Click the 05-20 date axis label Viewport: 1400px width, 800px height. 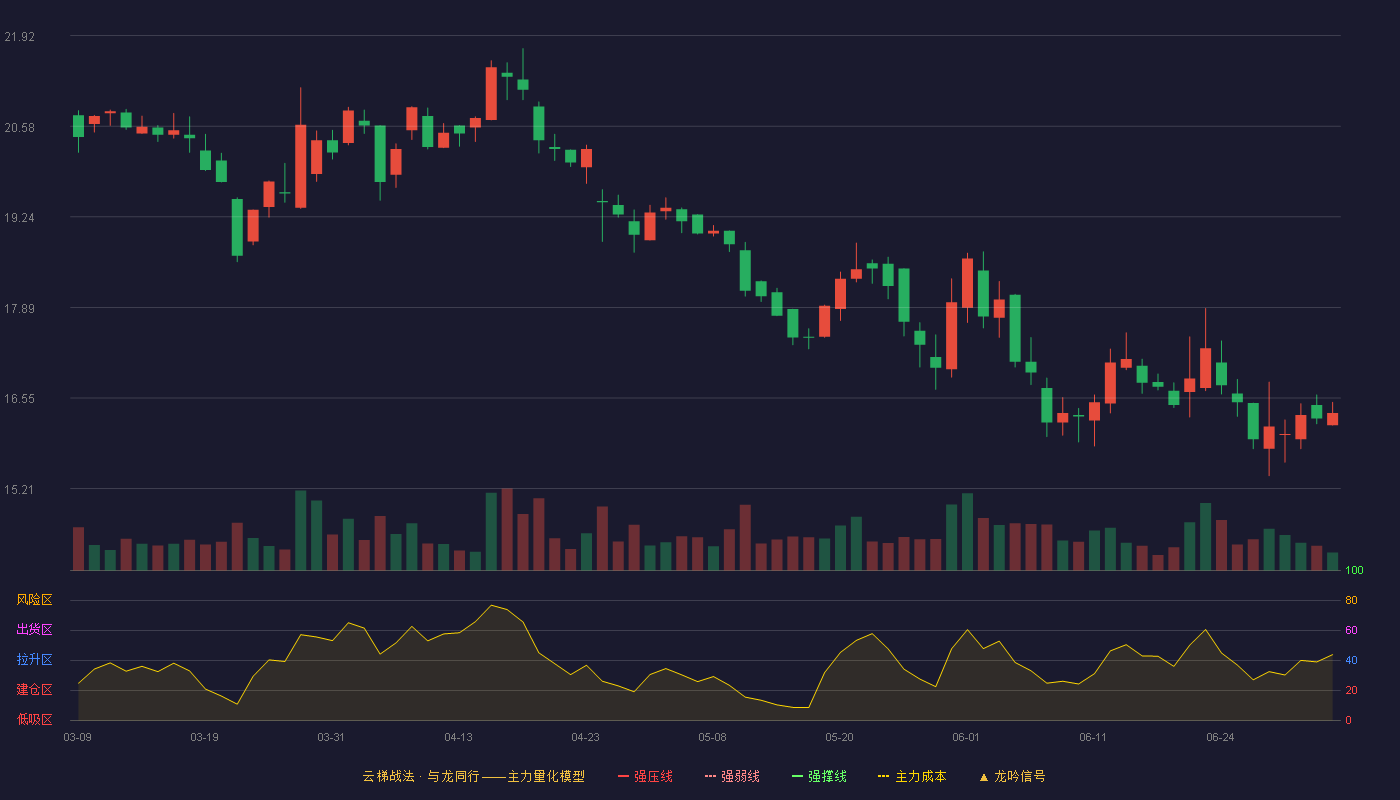[x=840, y=737]
